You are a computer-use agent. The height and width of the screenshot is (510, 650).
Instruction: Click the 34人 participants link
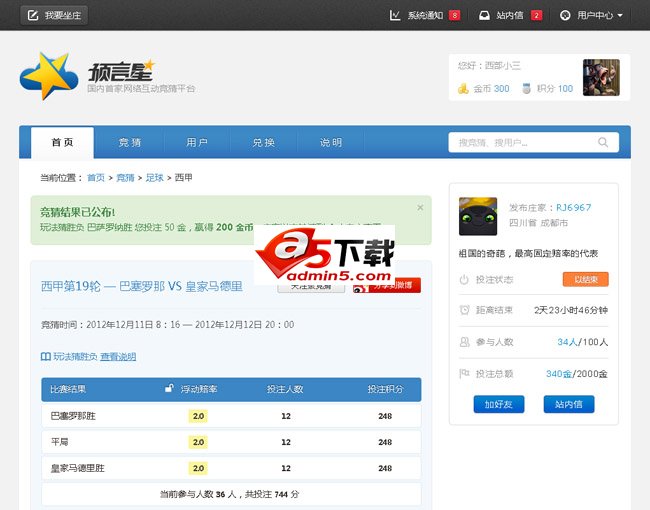click(568, 342)
